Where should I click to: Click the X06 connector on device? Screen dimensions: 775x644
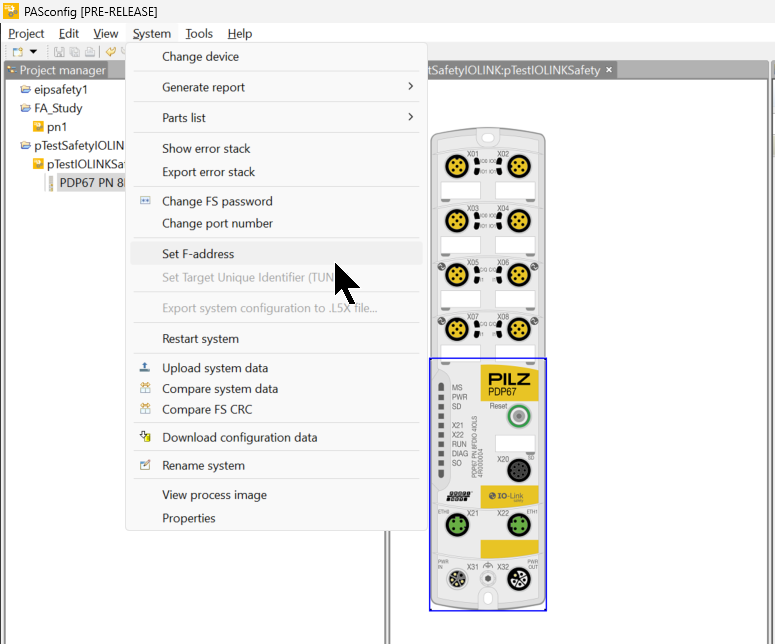(518, 275)
